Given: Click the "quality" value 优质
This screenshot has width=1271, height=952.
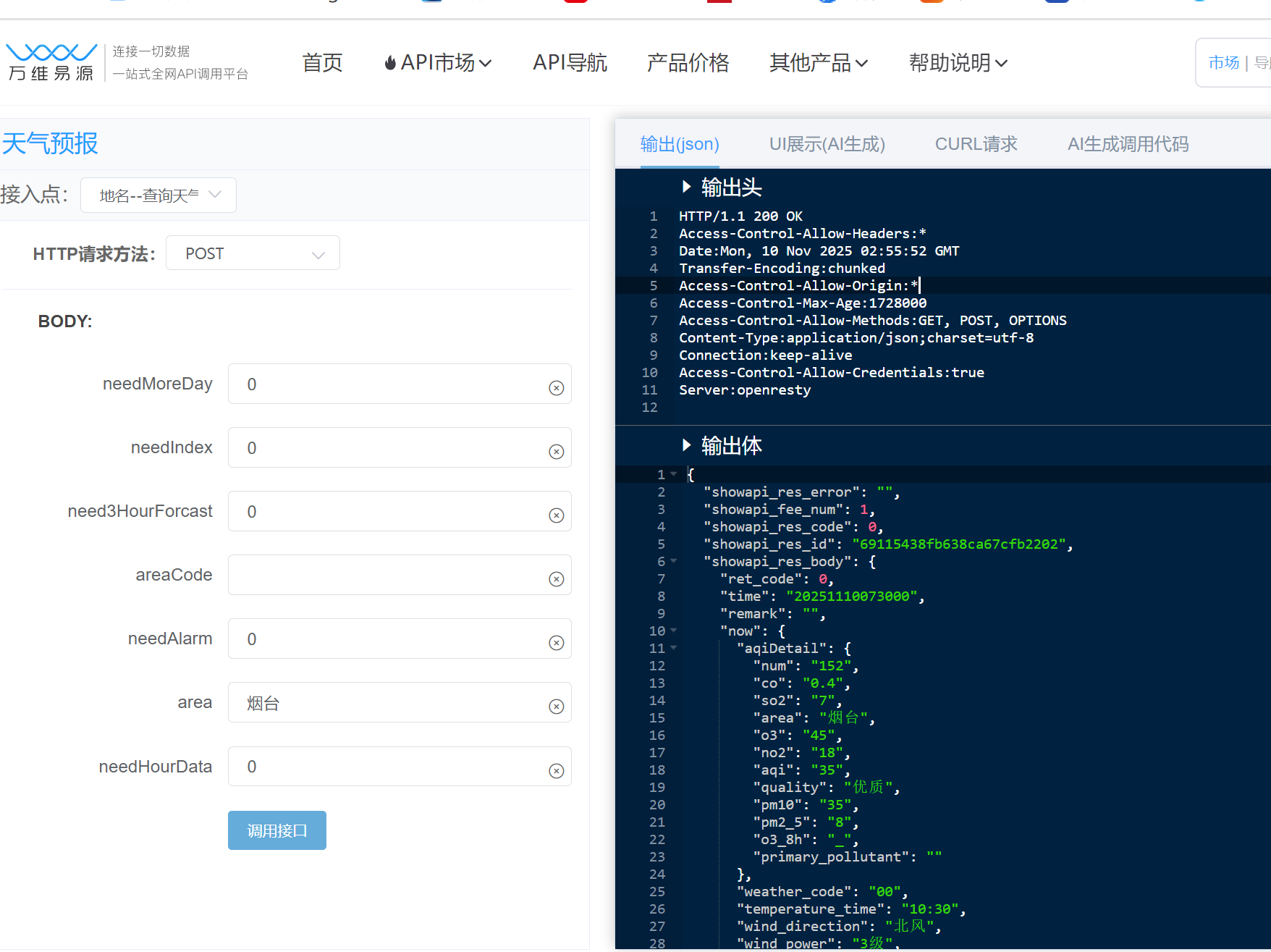Looking at the screenshot, I should click(867, 787).
